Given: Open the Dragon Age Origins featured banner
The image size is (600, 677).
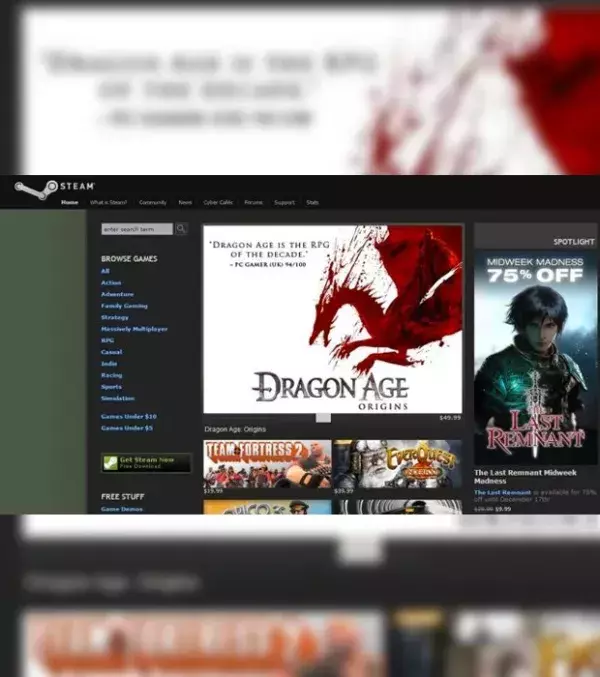Looking at the screenshot, I should tap(332, 319).
